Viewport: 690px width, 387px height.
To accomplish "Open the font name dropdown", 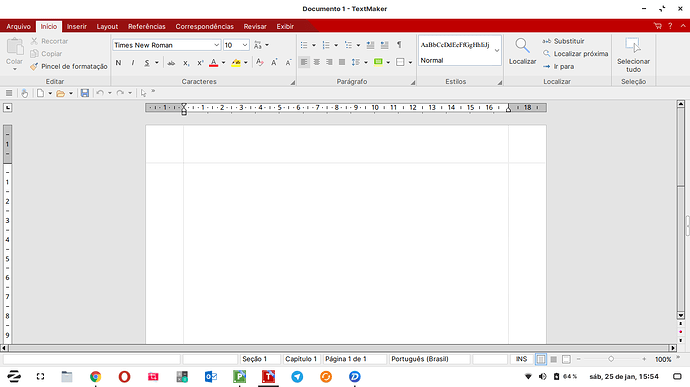I will tap(216, 45).
